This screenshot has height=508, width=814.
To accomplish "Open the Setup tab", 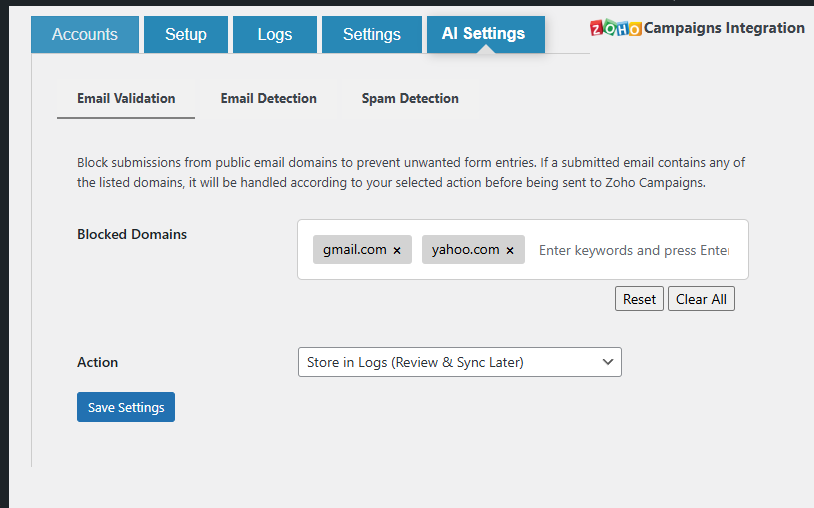I will 185,34.
